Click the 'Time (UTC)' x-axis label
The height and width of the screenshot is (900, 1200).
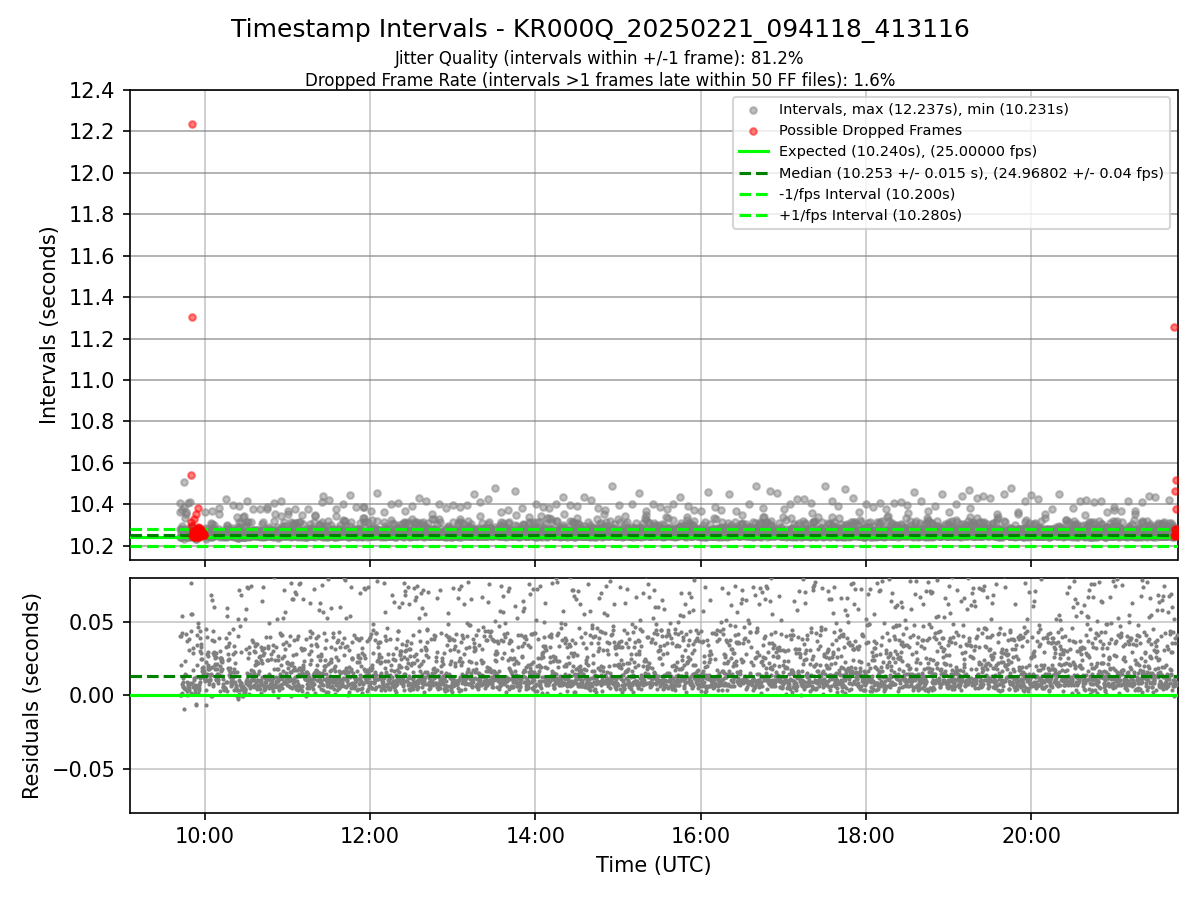pyautogui.click(x=654, y=865)
